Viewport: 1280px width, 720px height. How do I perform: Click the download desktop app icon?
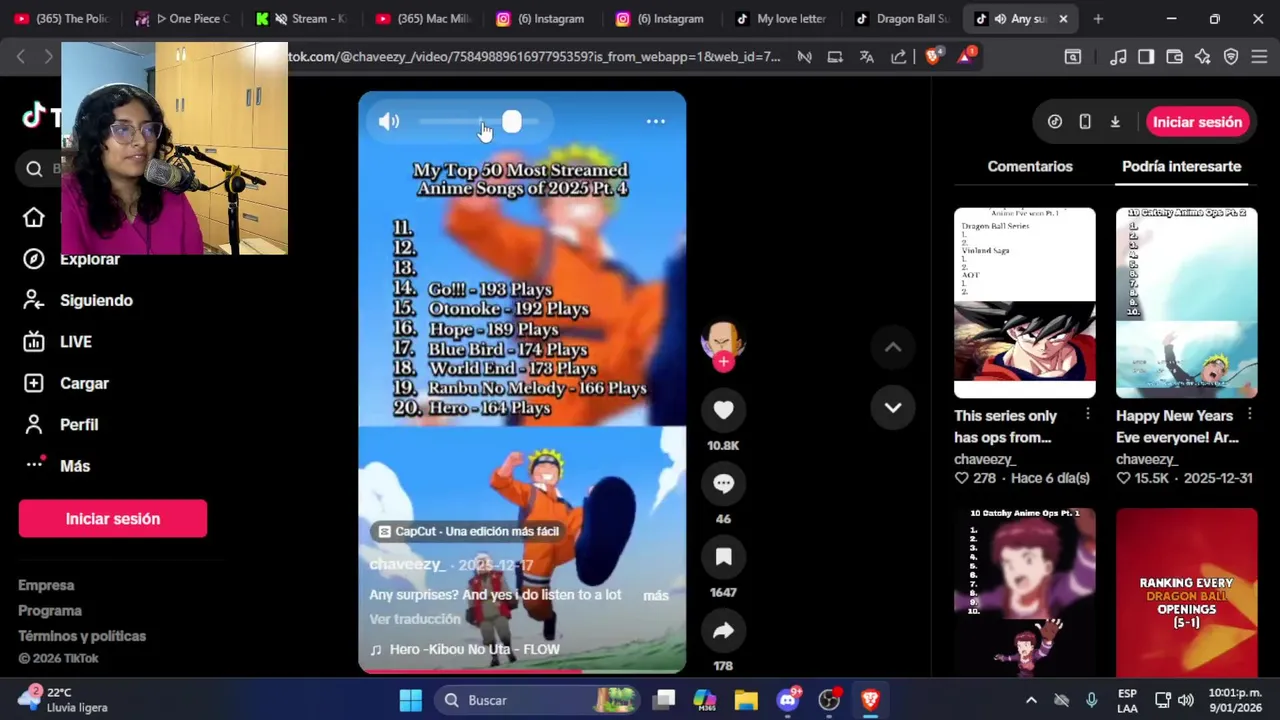pos(1115,122)
